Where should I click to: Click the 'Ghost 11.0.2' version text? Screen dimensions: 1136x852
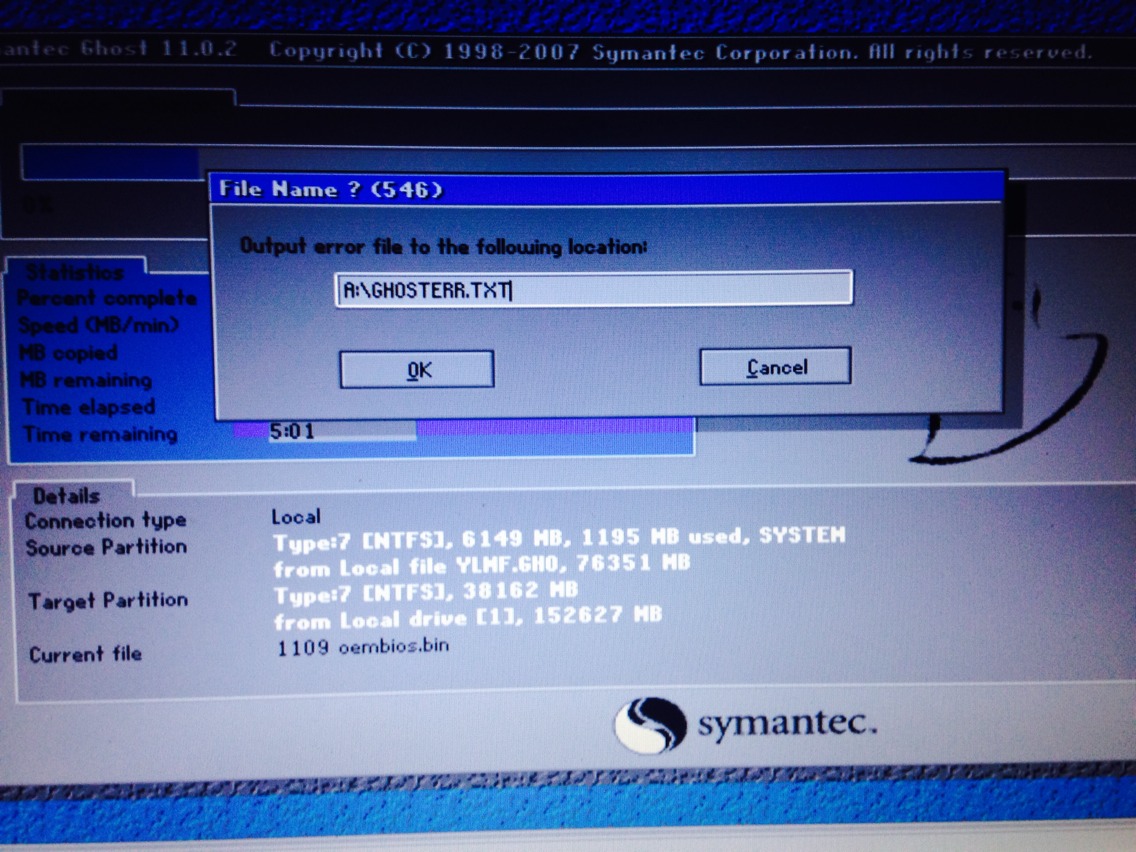point(158,49)
